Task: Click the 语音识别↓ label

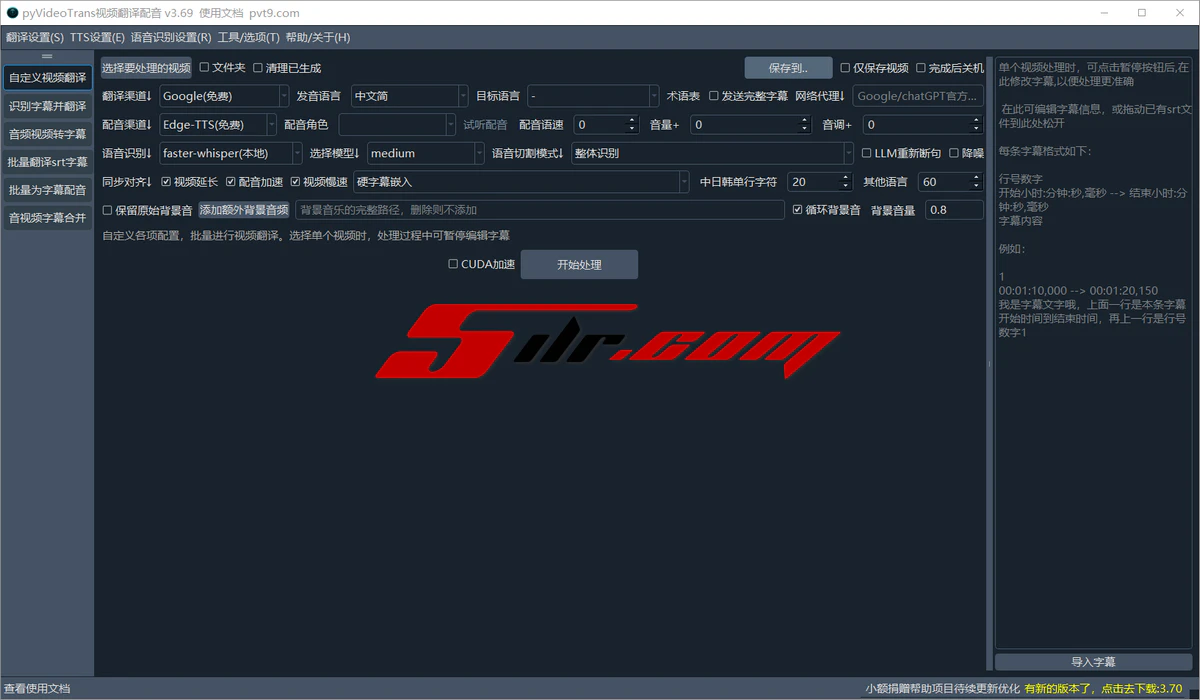Action: [x=127, y=153]
